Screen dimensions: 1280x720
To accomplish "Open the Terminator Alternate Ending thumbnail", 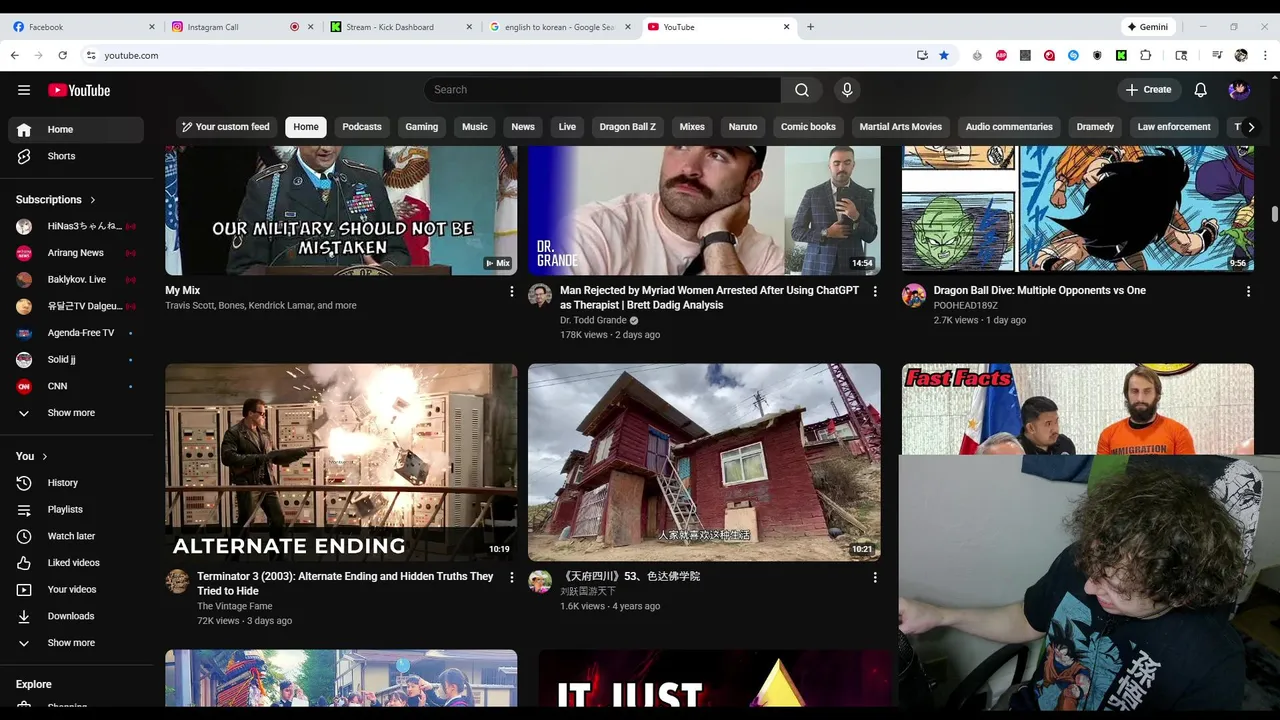I will click(x=341, y=462).
